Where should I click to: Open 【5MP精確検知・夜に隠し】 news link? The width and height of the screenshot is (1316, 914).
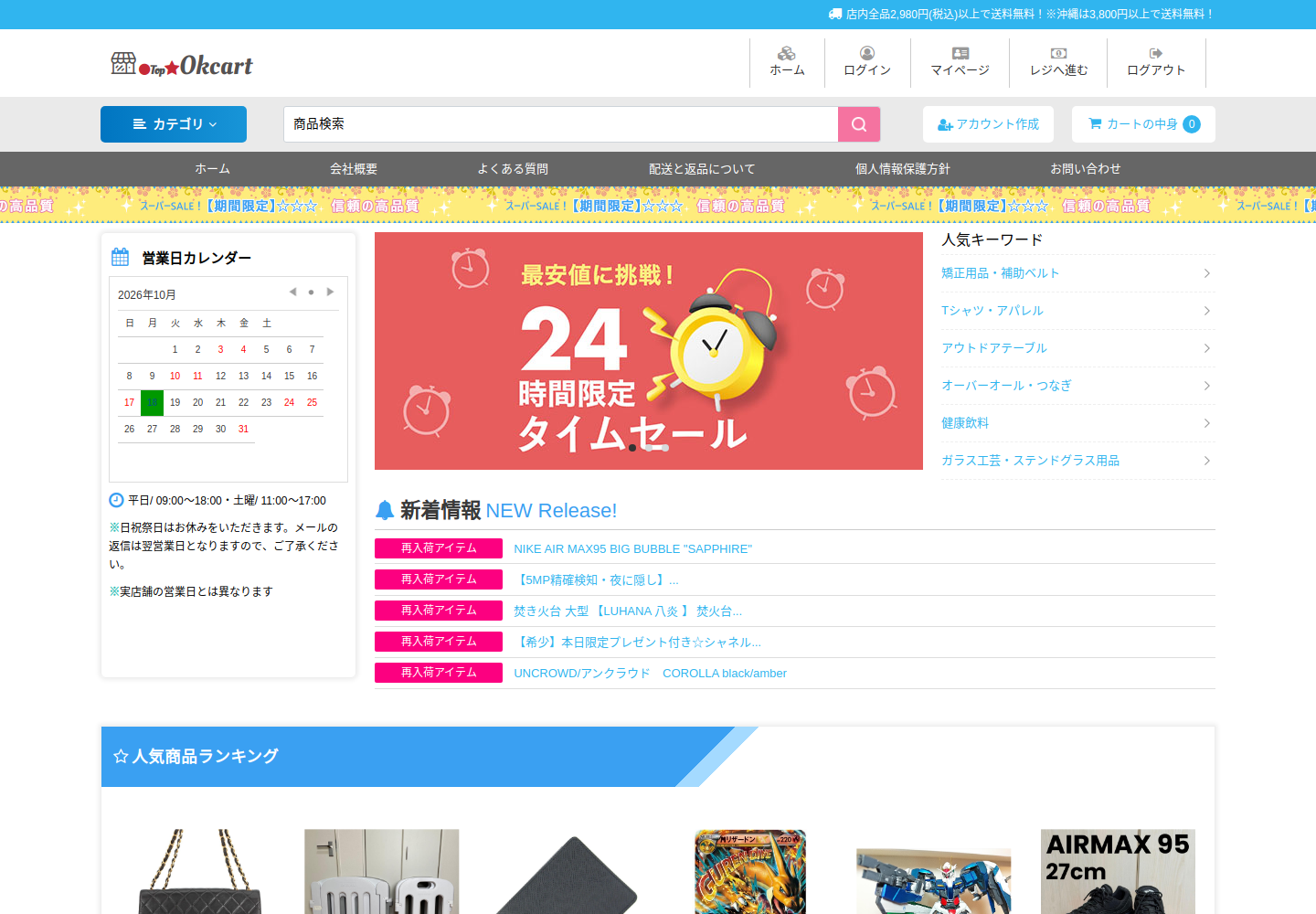point(596,580)
